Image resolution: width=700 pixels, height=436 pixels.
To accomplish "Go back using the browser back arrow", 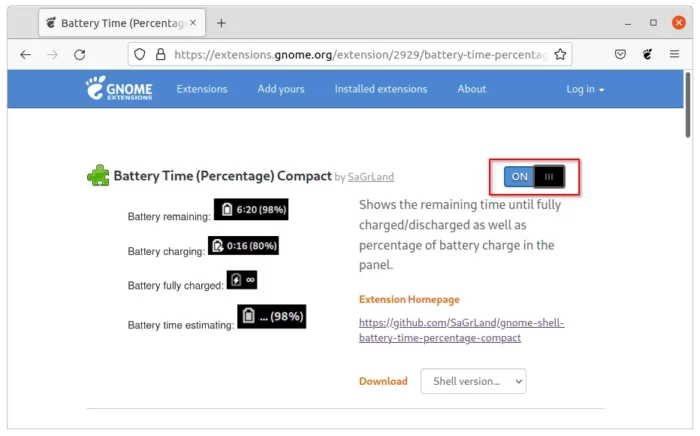I will (25, 54).
